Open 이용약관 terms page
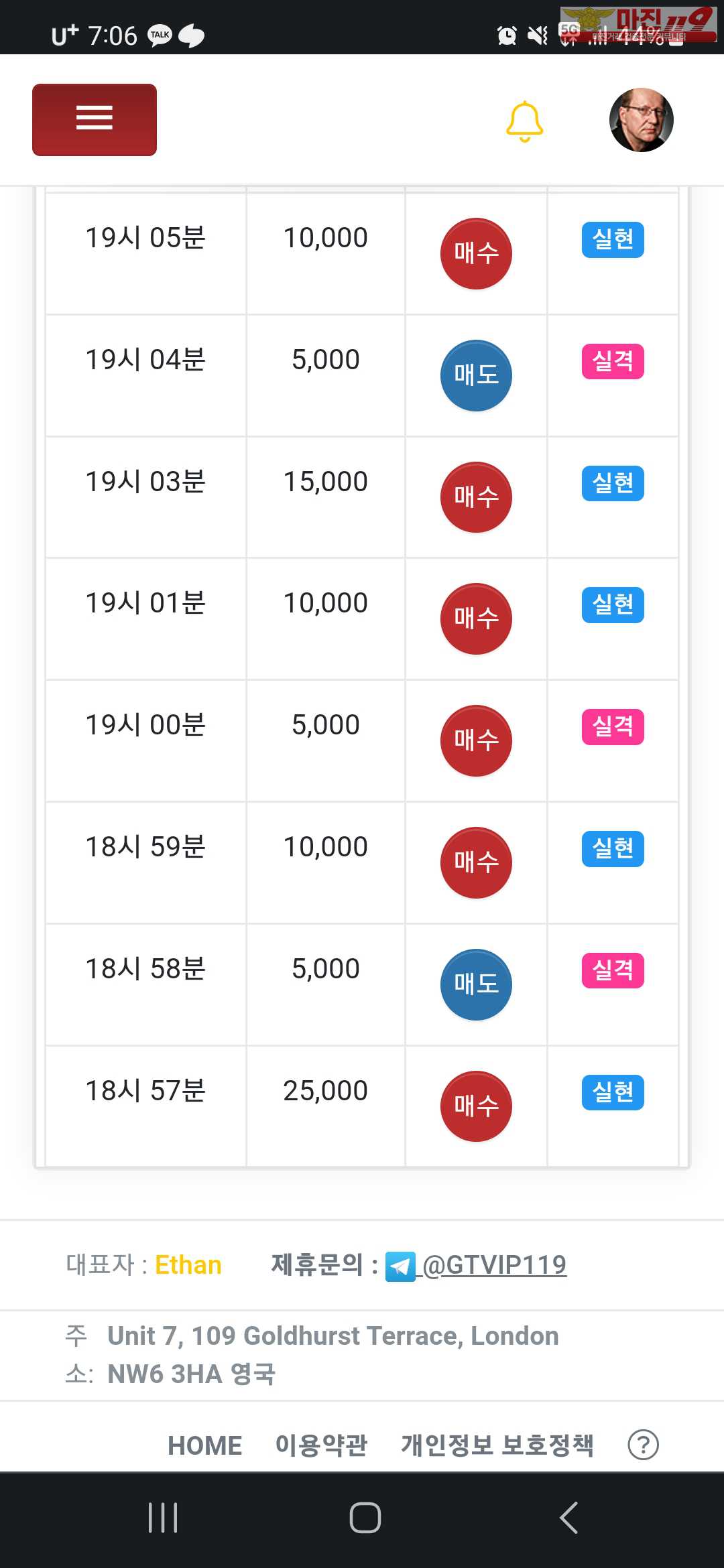724x1568 pixels. (321, 1445)
